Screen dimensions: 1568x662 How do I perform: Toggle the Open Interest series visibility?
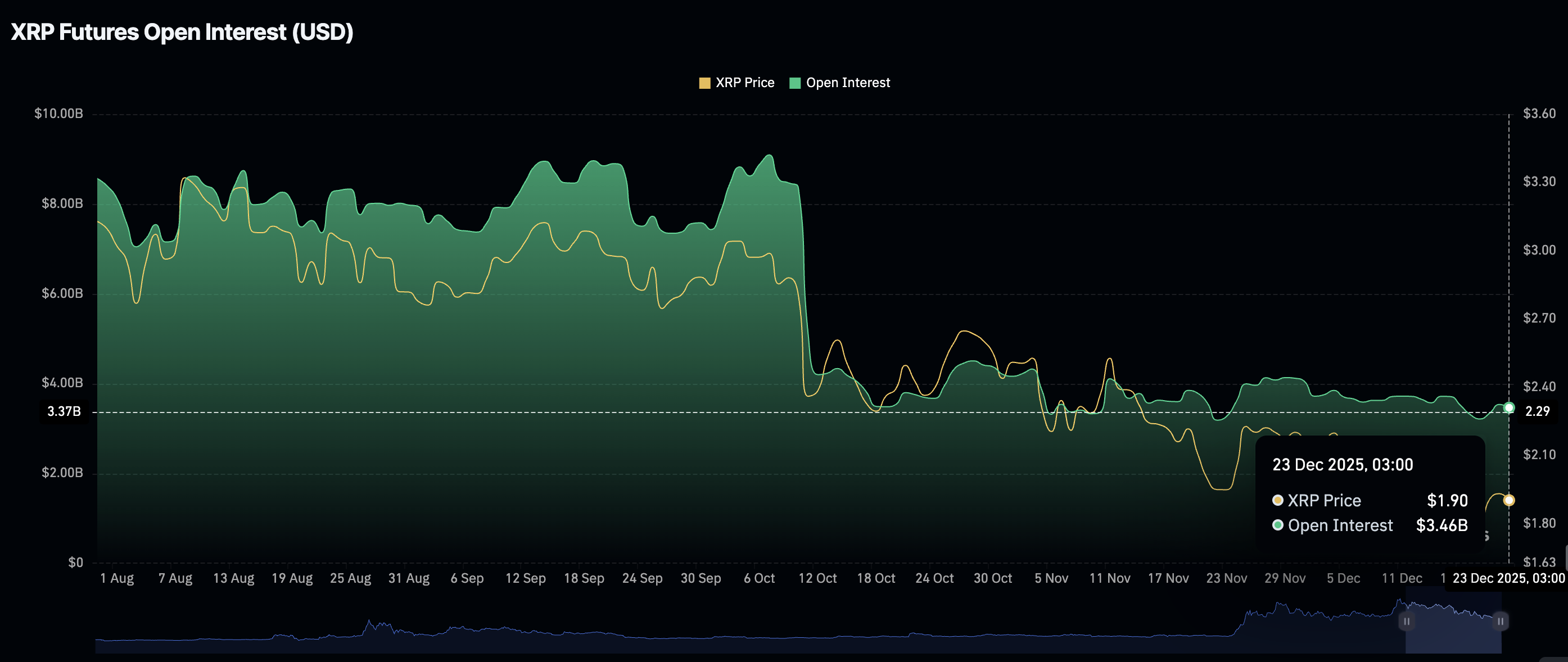(847, 82)
